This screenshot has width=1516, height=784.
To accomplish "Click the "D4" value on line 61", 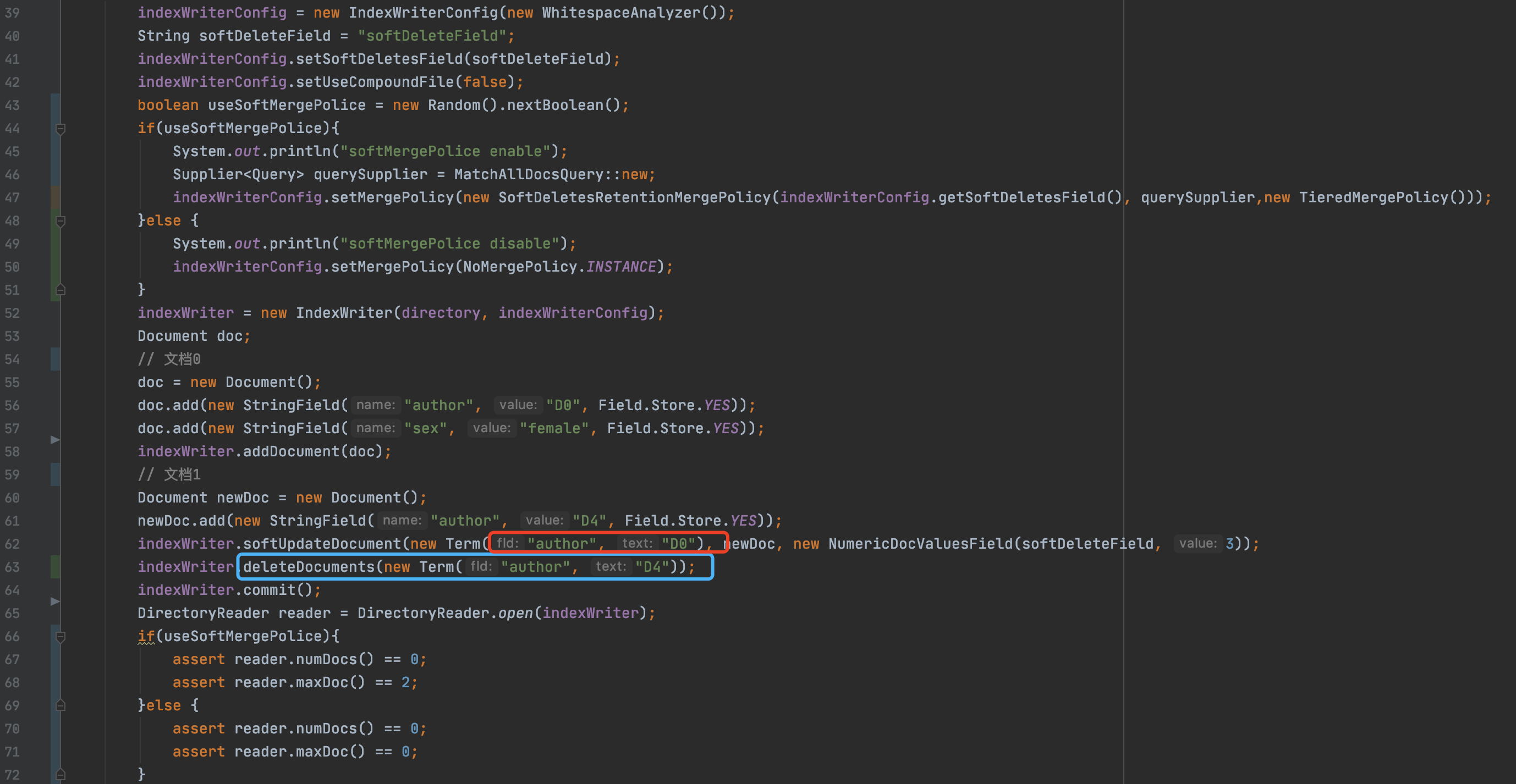I will (589, 521).
